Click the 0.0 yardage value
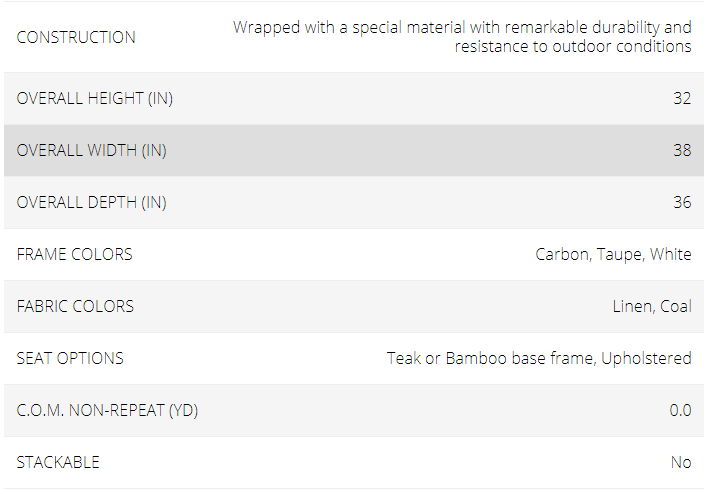 pyautogui.click(x=680, y=410)
